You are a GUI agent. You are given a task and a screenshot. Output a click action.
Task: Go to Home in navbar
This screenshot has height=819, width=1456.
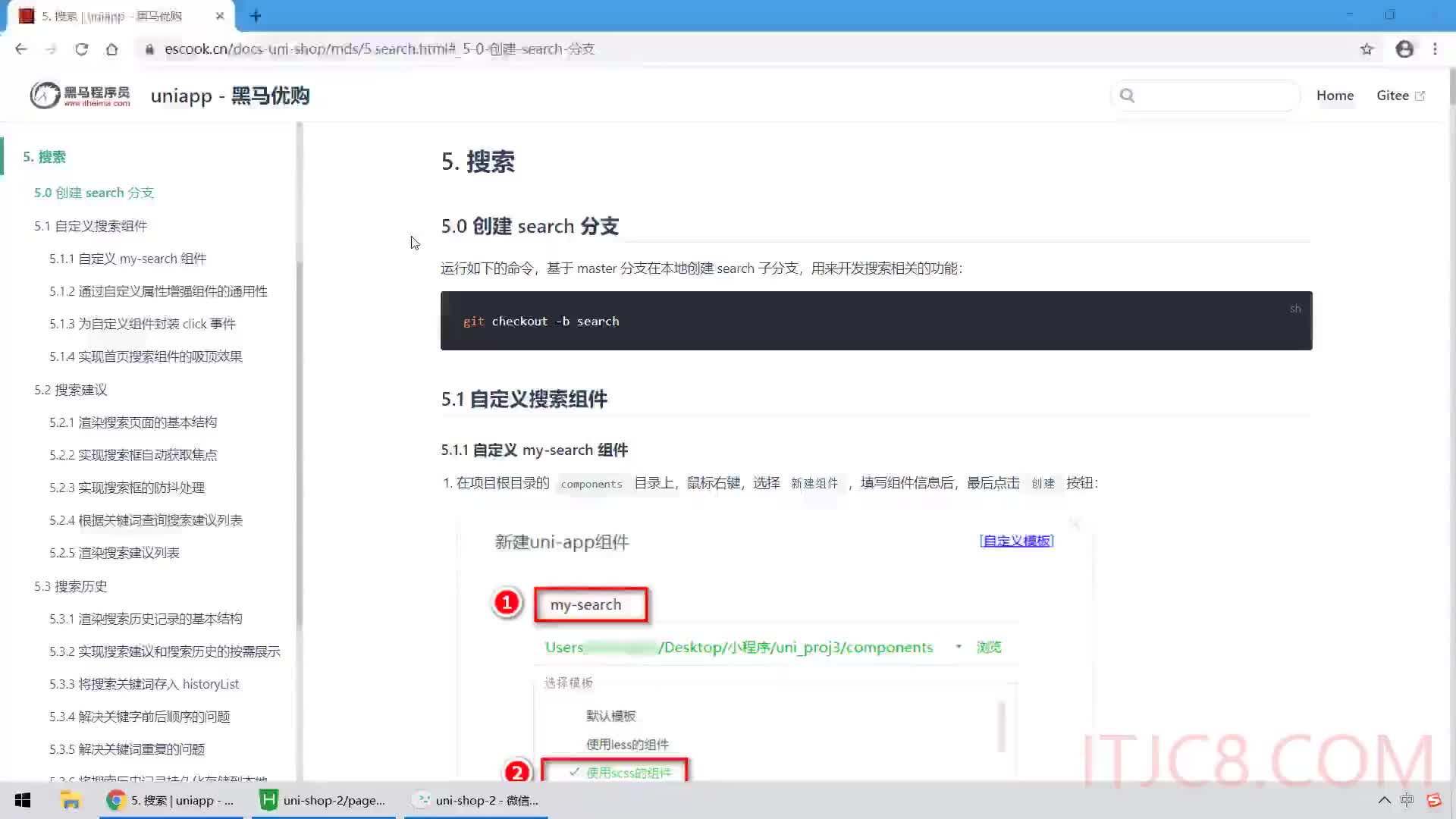(x=1335, y=96)
